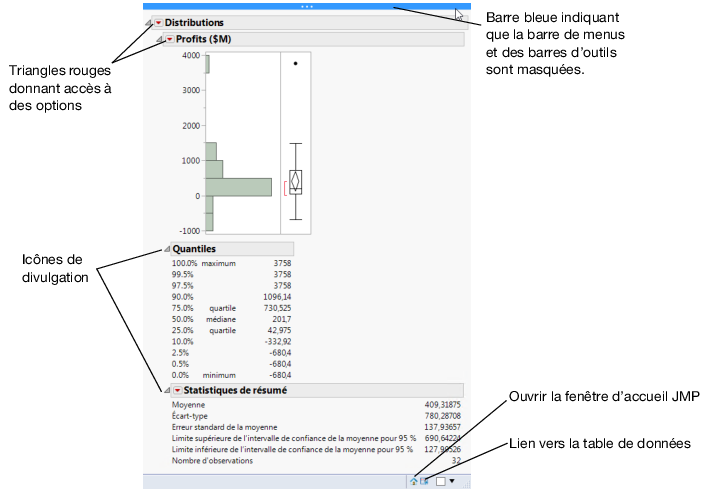
Task: Click the Limite inférieure confidence interval label
Action: (x=292, y=450)
